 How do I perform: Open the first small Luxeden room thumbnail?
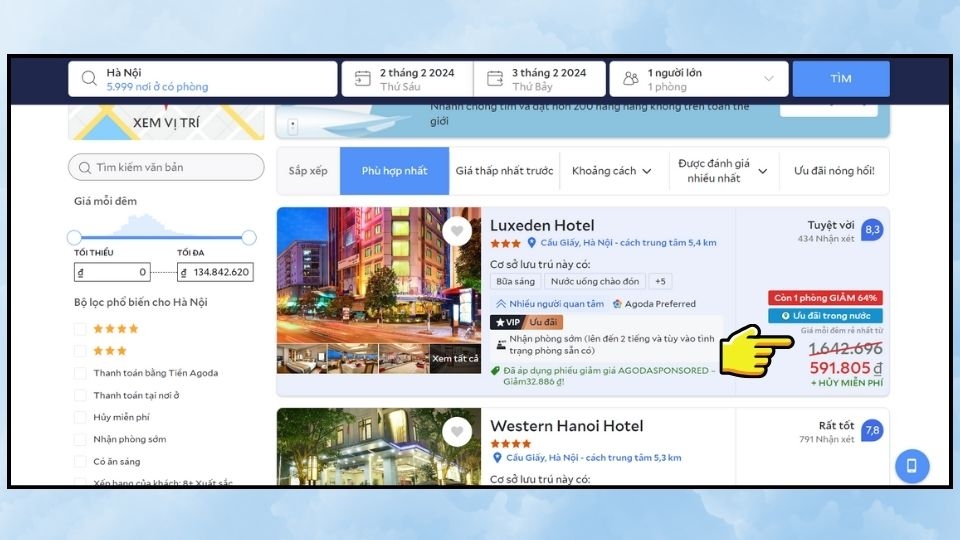click(302, 359)
